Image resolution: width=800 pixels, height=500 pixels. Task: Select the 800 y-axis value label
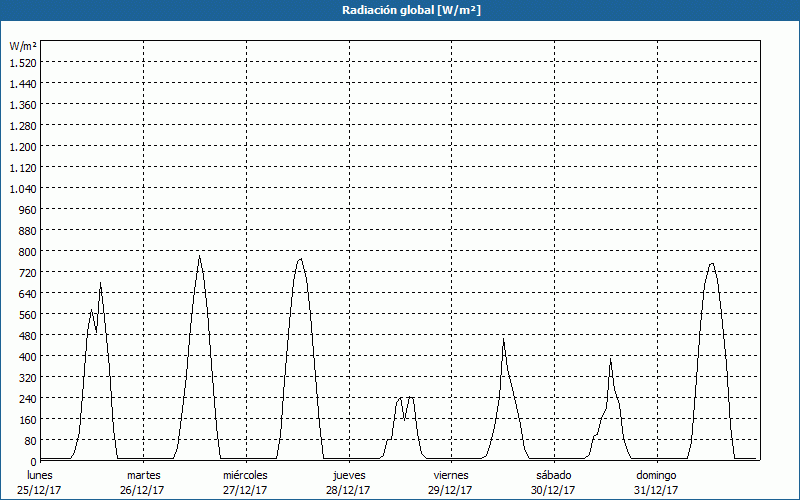point(26,251)
